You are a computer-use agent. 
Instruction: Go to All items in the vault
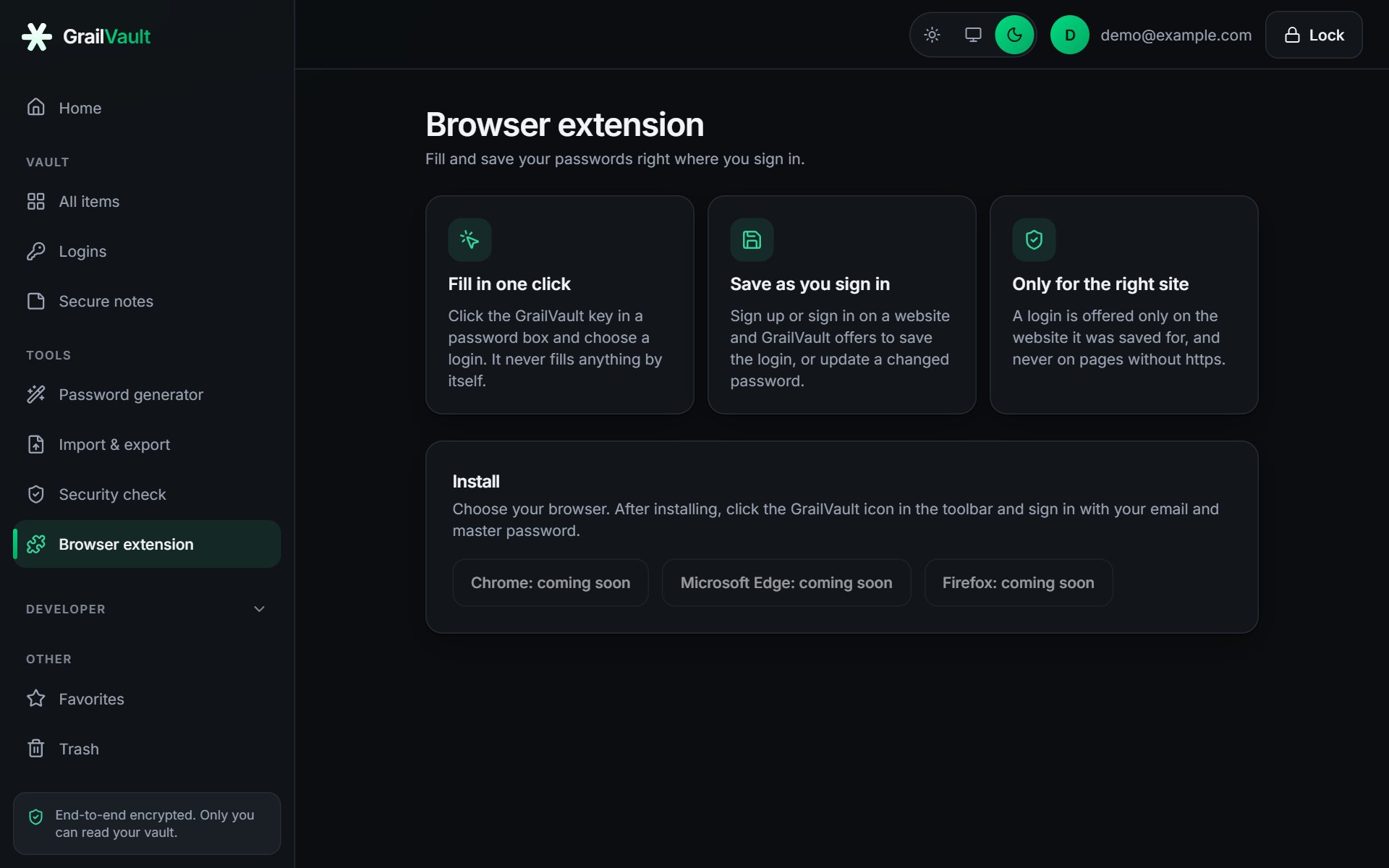pyautogui.click(x=147, y=201)
